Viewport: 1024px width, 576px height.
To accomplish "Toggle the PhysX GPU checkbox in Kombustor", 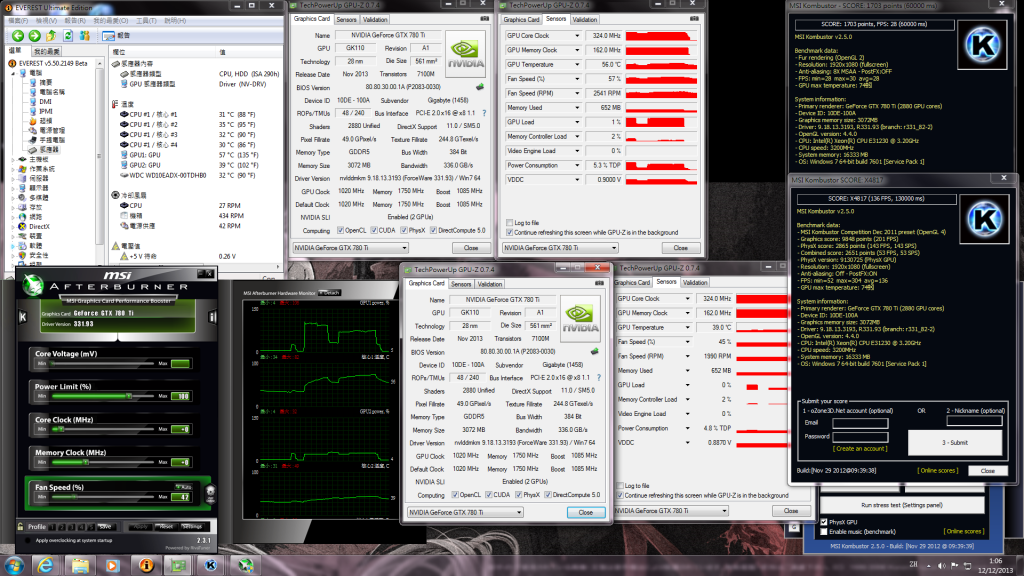I will point(823,521).
